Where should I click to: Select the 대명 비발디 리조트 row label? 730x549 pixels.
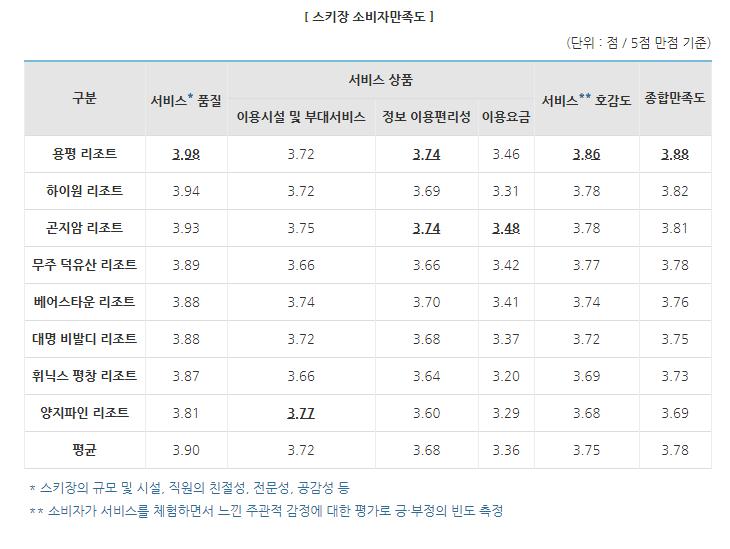point(84,339)
